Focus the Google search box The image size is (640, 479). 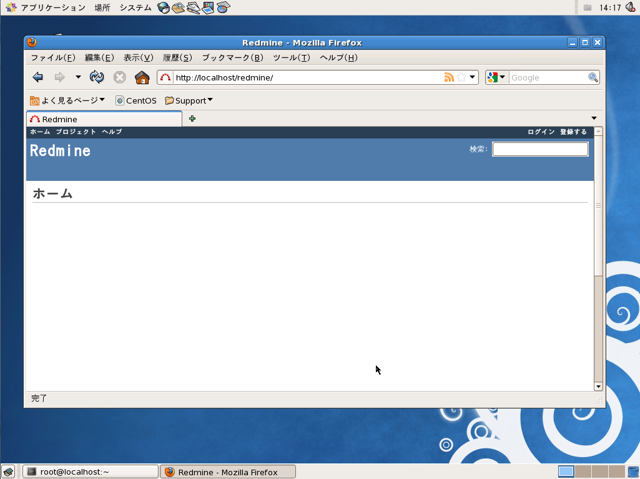click(x=548, y=78)
